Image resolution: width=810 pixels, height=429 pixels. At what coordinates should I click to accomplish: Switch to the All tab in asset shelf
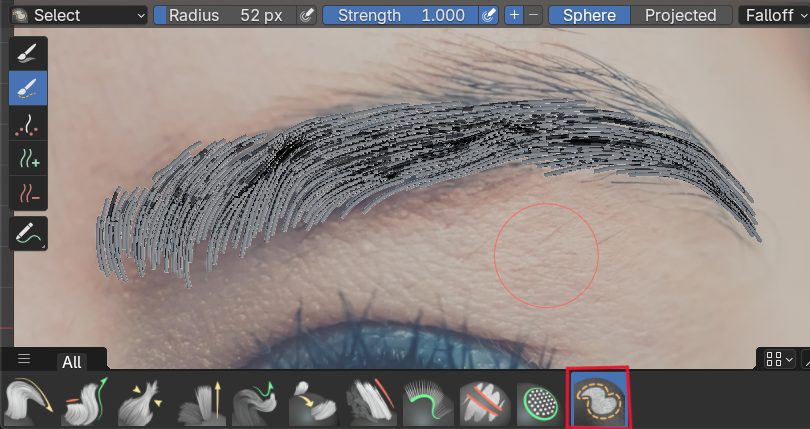tap(72, 362)
